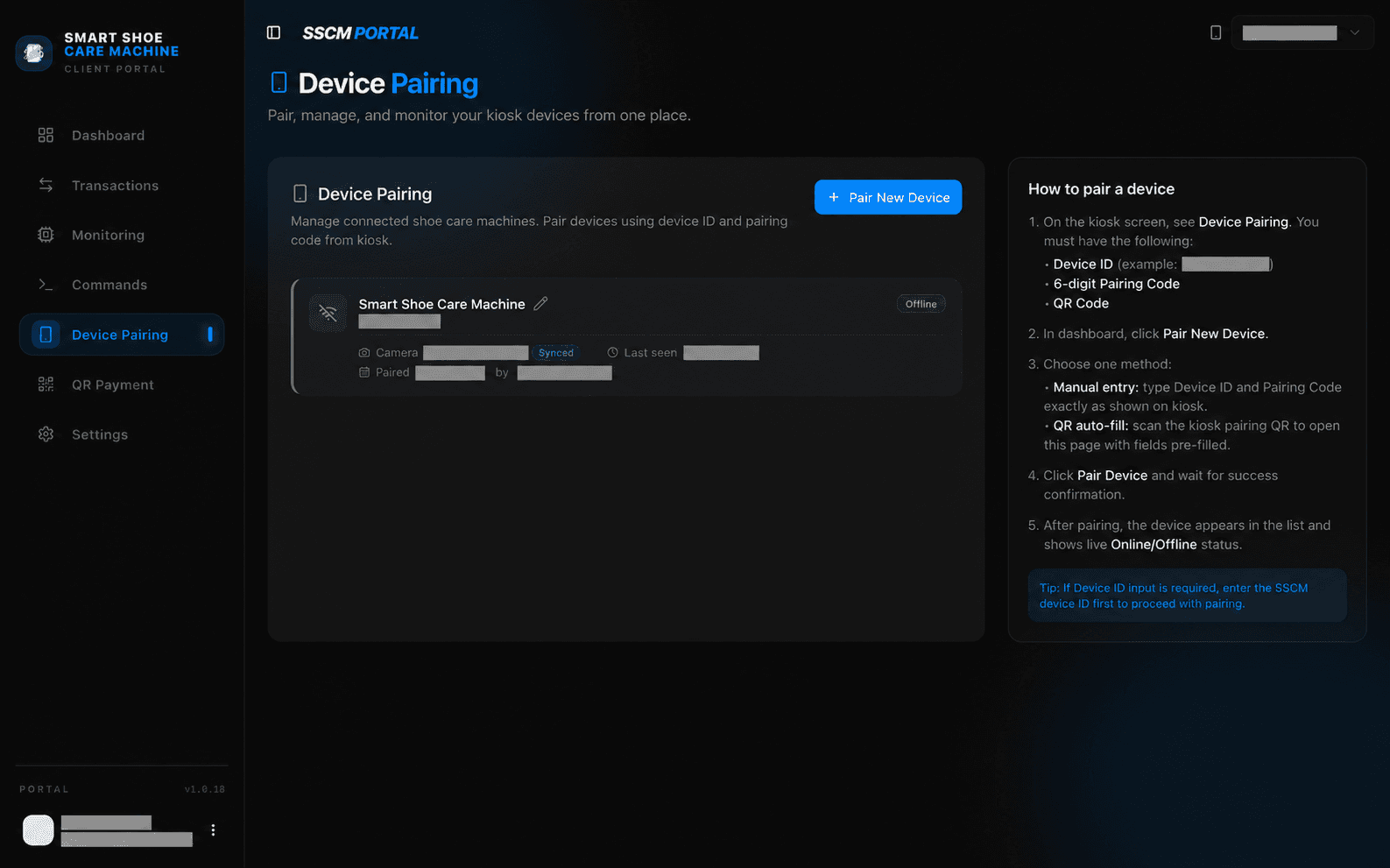Click the Smart Shoe Care Machine logo icon
1390x868 pixels.
coord(34,53)
